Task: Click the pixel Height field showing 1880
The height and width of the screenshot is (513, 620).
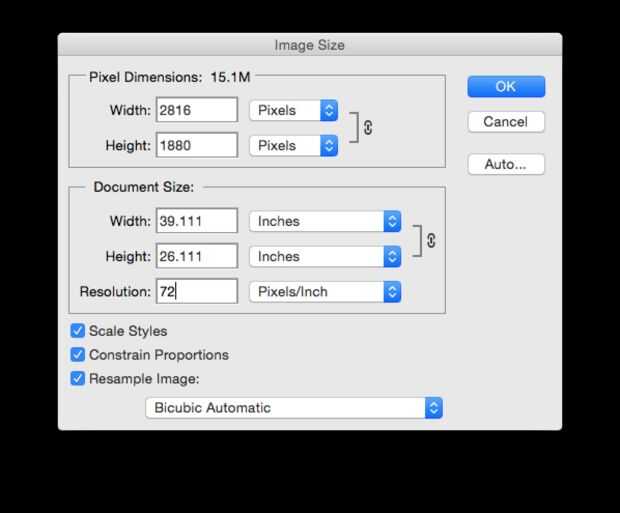Action: pyautogui.click(x=197, y=145)
